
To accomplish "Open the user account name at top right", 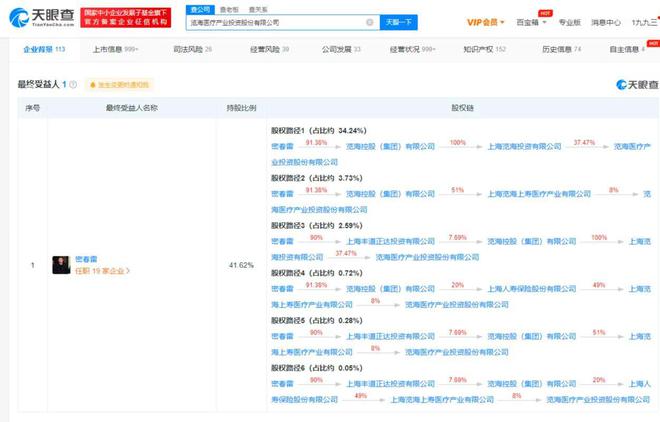I will pos(644,22).
